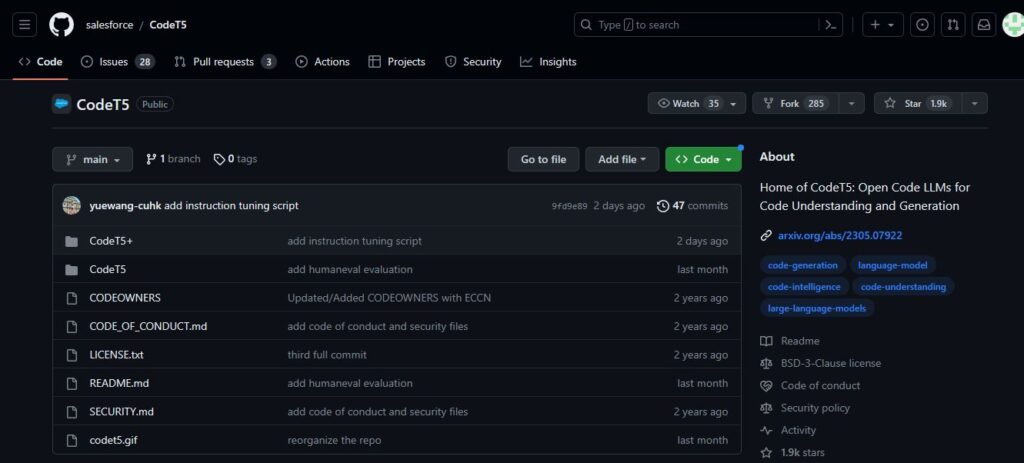
Task: Click the Activity pulse icon
Action: click(766, 430)
